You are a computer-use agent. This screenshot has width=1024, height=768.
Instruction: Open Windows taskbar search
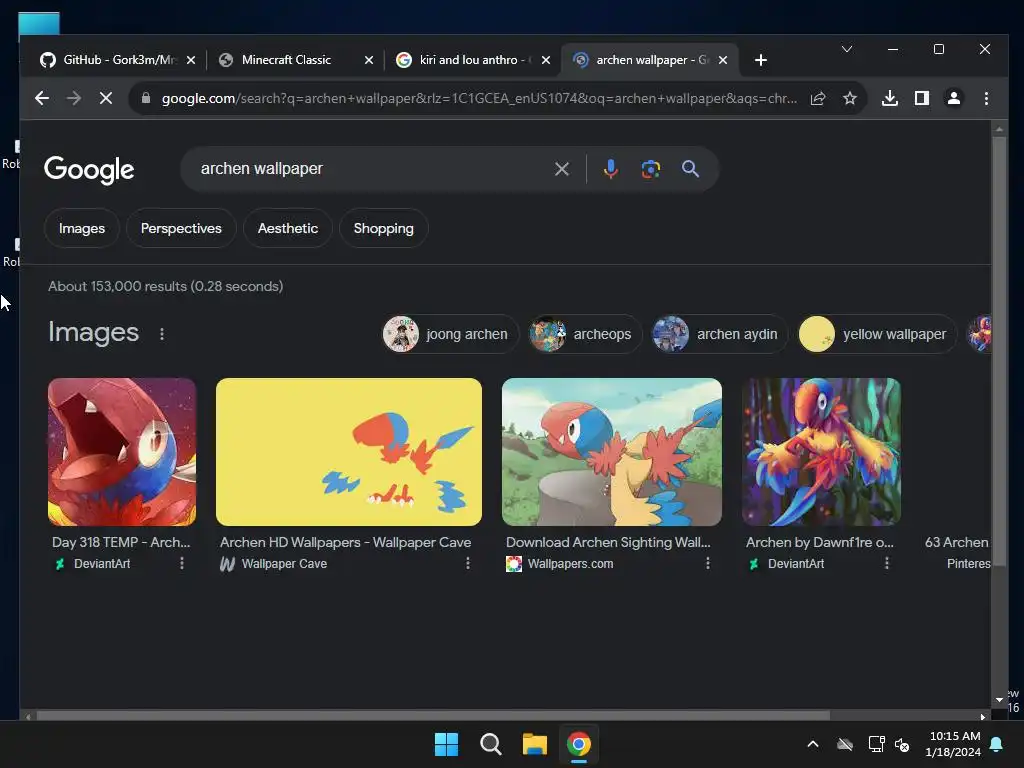490,744
